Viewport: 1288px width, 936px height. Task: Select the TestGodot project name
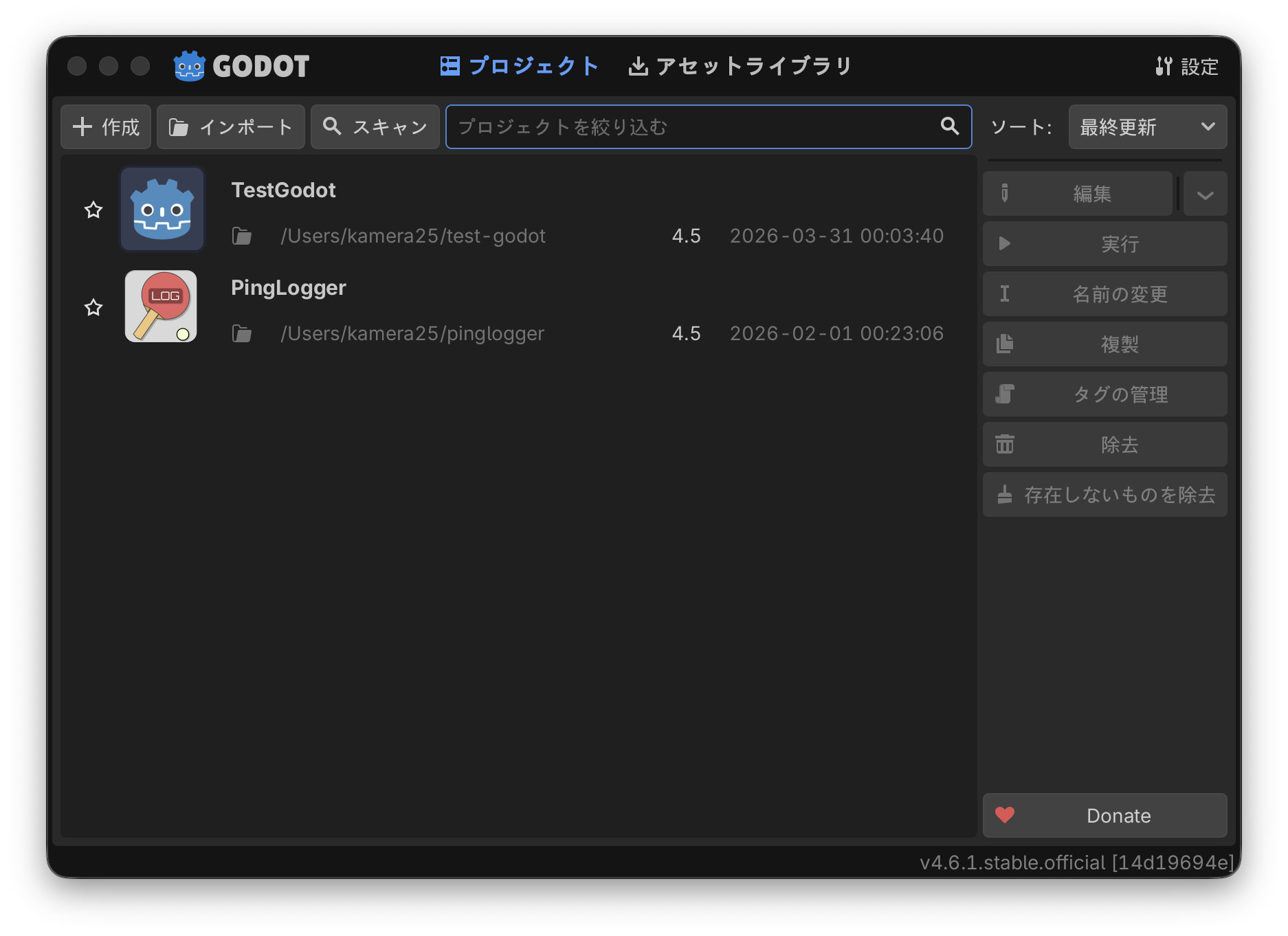click(x=283, y=190)
